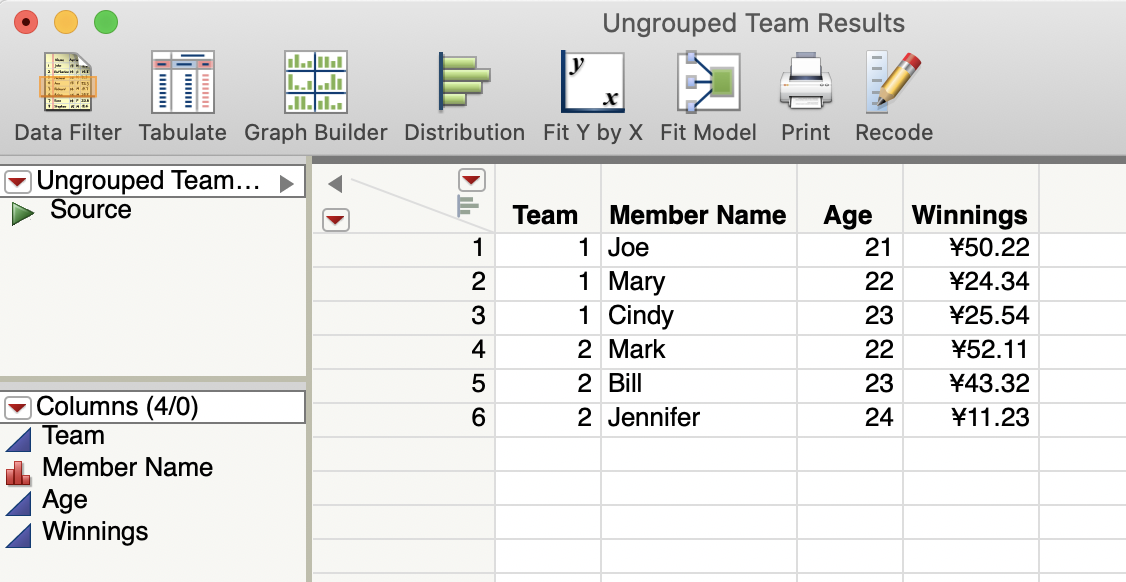The width and height of the screenshot is (1126, 582).
Task: Open the Ungrouped Team table red triangle menu
Action: pyautogui.click(x=18, y=181)
